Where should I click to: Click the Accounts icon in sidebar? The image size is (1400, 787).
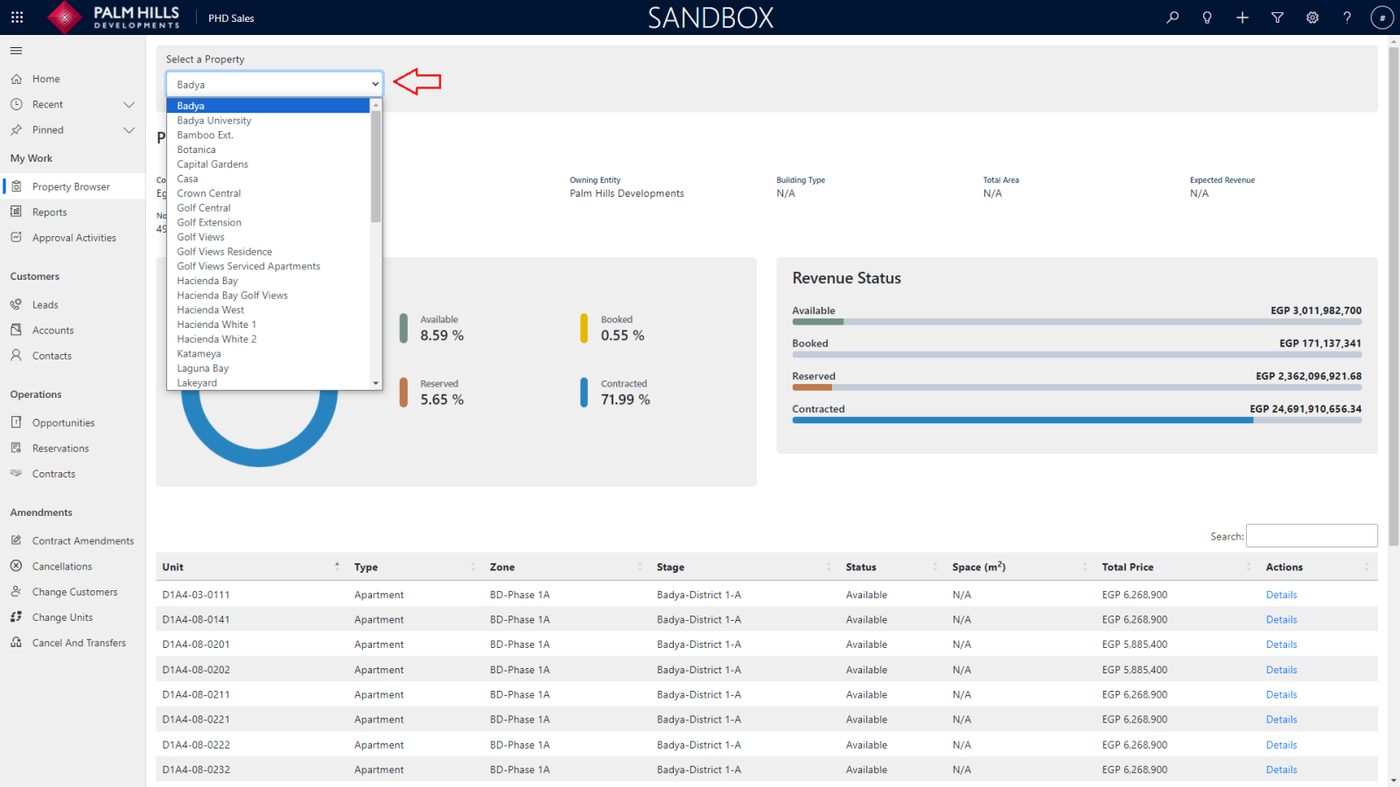coord(16,330)
